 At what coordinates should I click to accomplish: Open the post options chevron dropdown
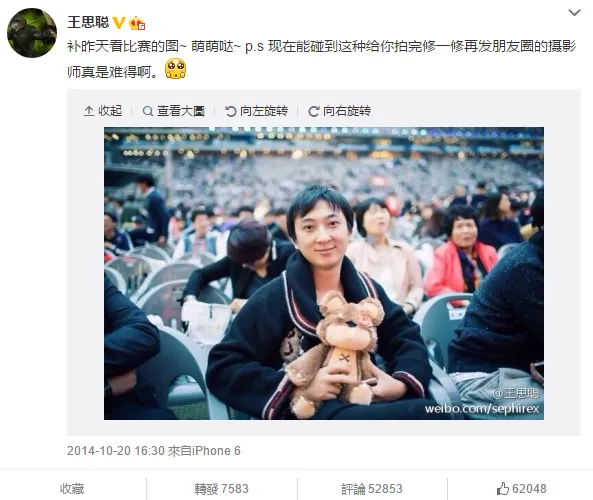574,13
